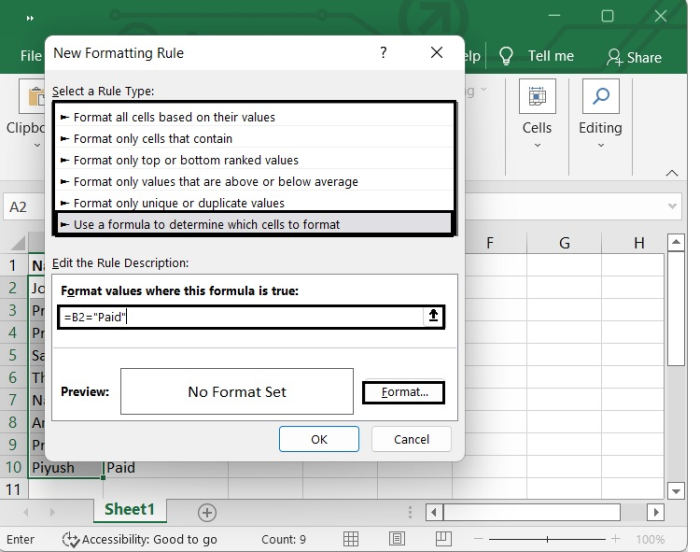Open the Sheet1 tab
Viewport: 700px width, 552px height.
click(x=130, y=510)
